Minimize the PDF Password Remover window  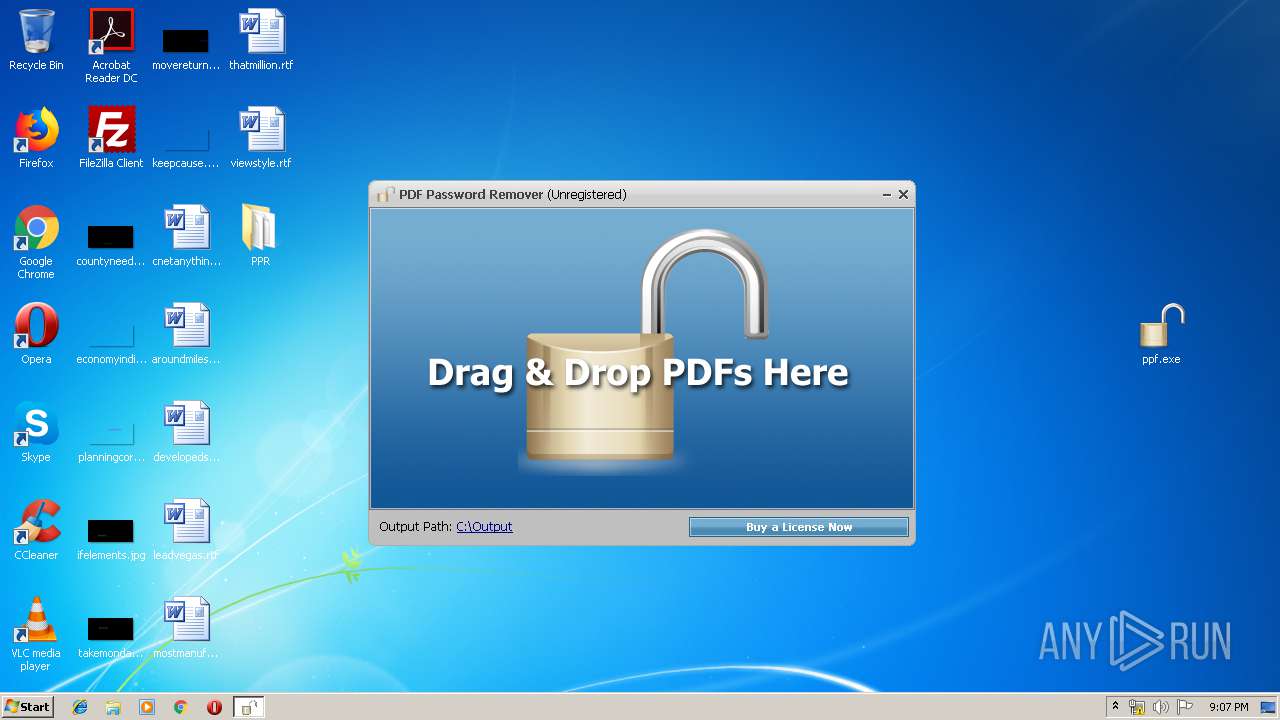point(887,195)
